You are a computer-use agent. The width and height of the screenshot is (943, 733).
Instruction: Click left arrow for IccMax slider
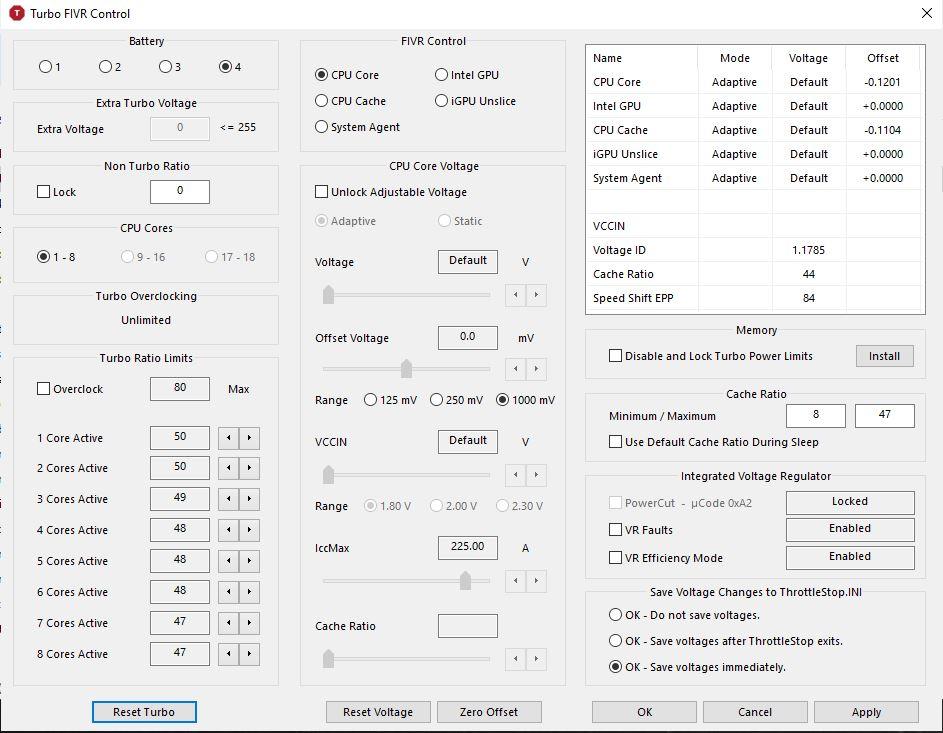517,581
